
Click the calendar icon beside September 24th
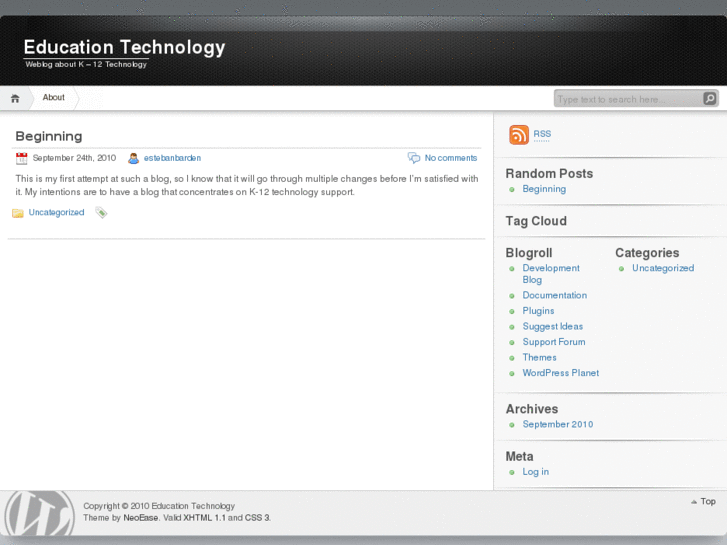click(x=21, y=158)
